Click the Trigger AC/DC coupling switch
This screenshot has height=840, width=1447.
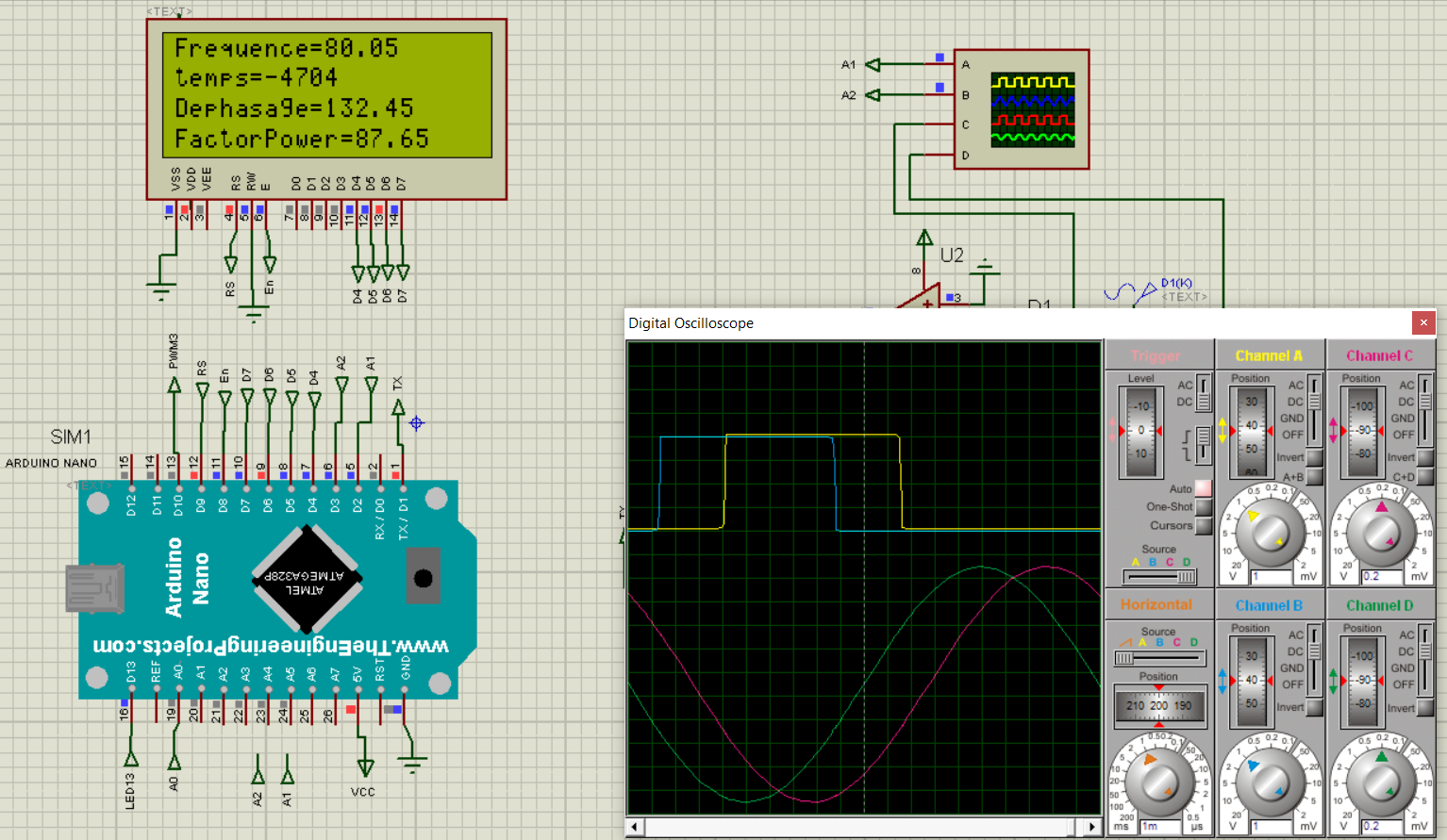tap(1204, 393)
